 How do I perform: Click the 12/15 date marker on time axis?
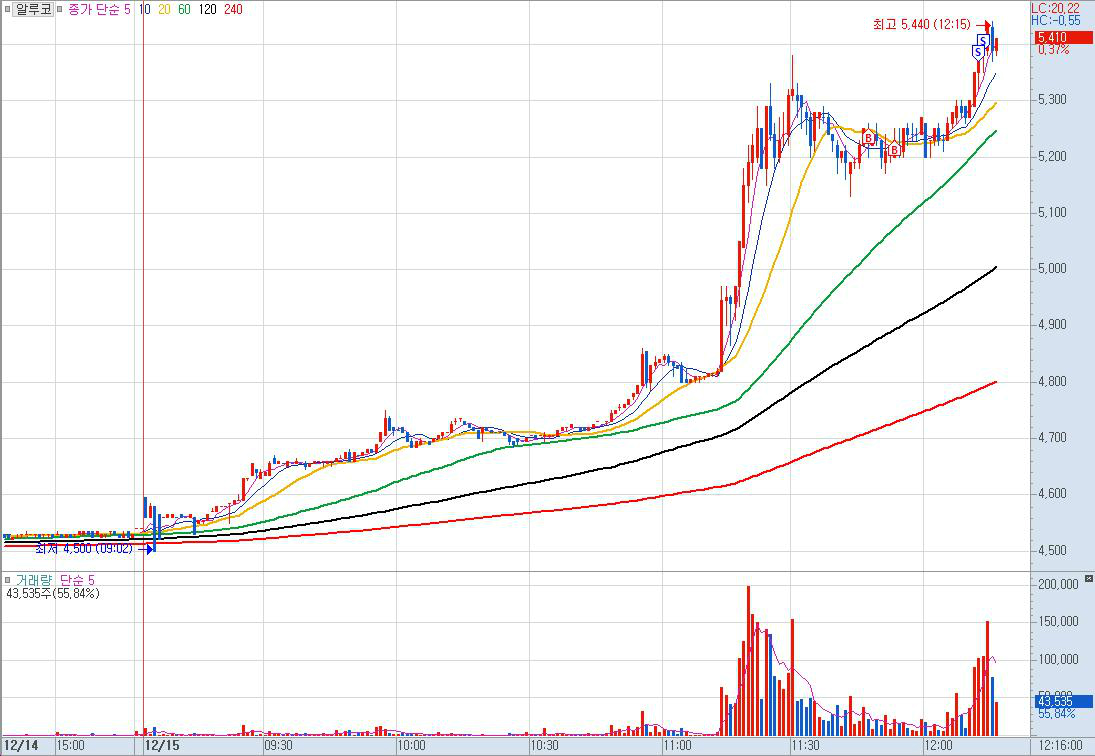tap(162, 745)
